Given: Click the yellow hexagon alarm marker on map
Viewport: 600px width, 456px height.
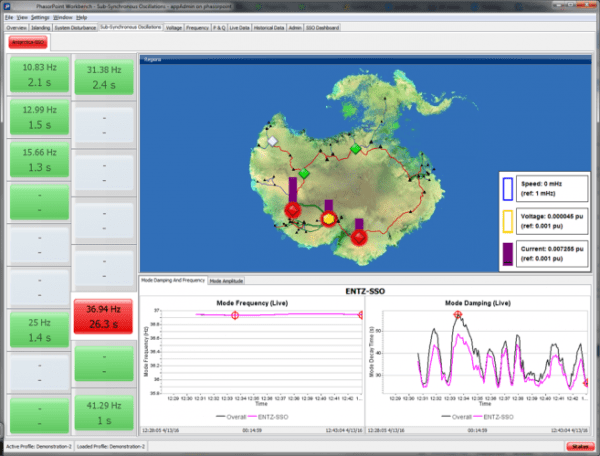Looking at the screenshot, I should [x=329, y=219].
